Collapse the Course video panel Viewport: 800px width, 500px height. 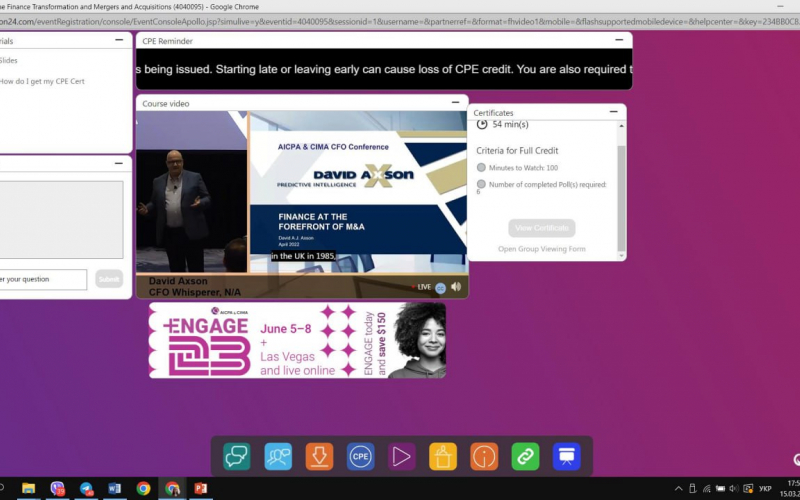point(455,103)
